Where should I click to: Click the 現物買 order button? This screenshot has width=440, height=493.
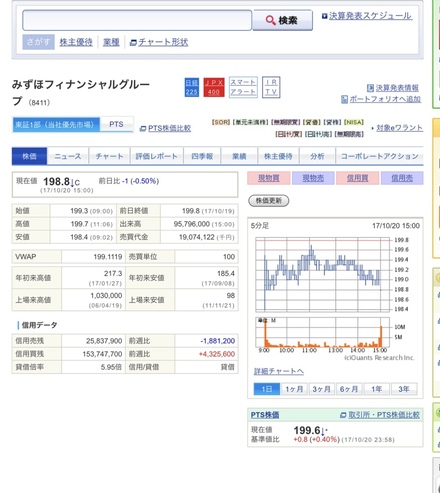point(269,178)
